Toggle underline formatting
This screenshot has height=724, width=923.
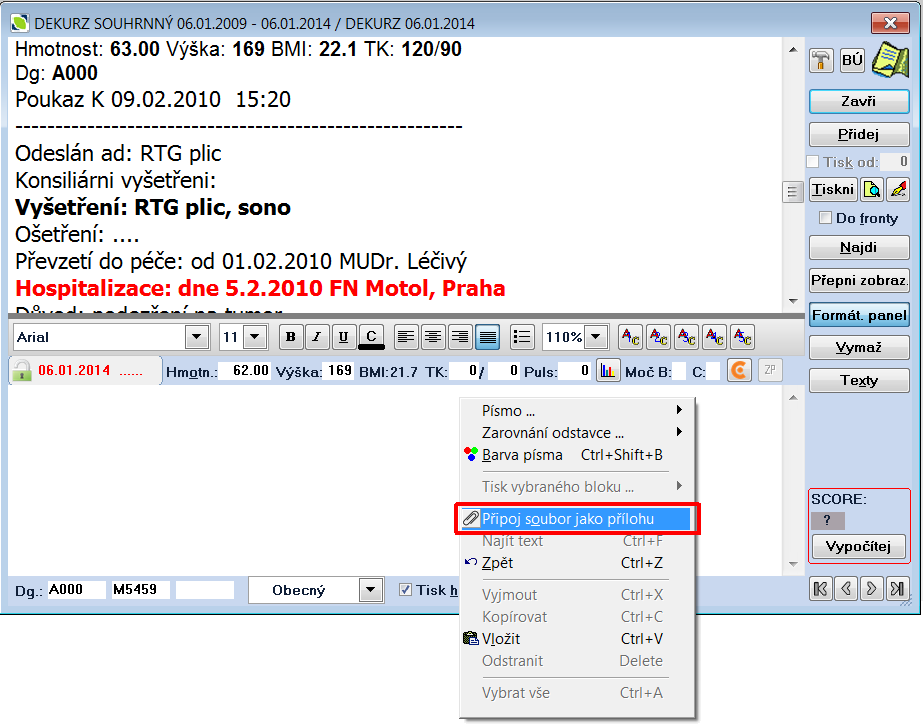[343, 337]
